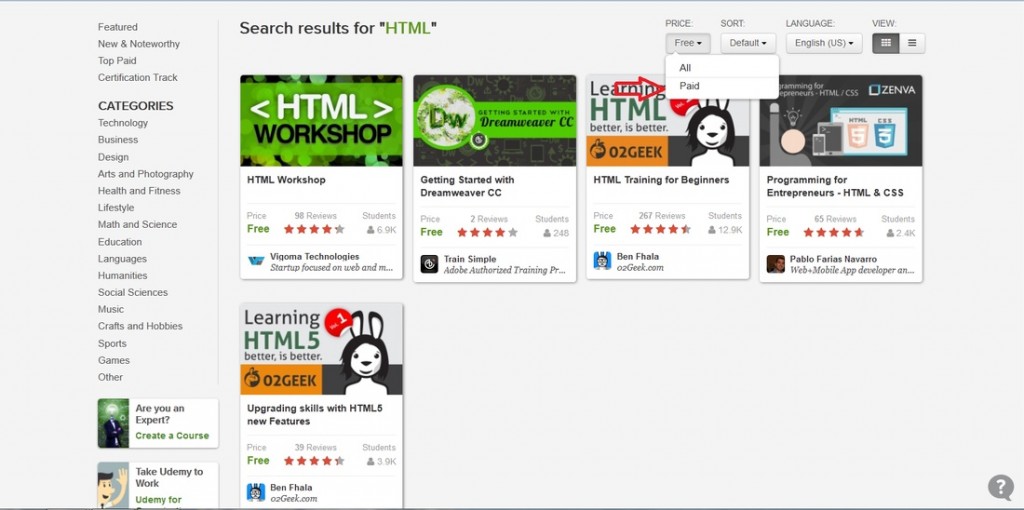Open the Price filter dropdown showing Free
The width and height of the screenshot is (1024, 510).
point(688,43)
